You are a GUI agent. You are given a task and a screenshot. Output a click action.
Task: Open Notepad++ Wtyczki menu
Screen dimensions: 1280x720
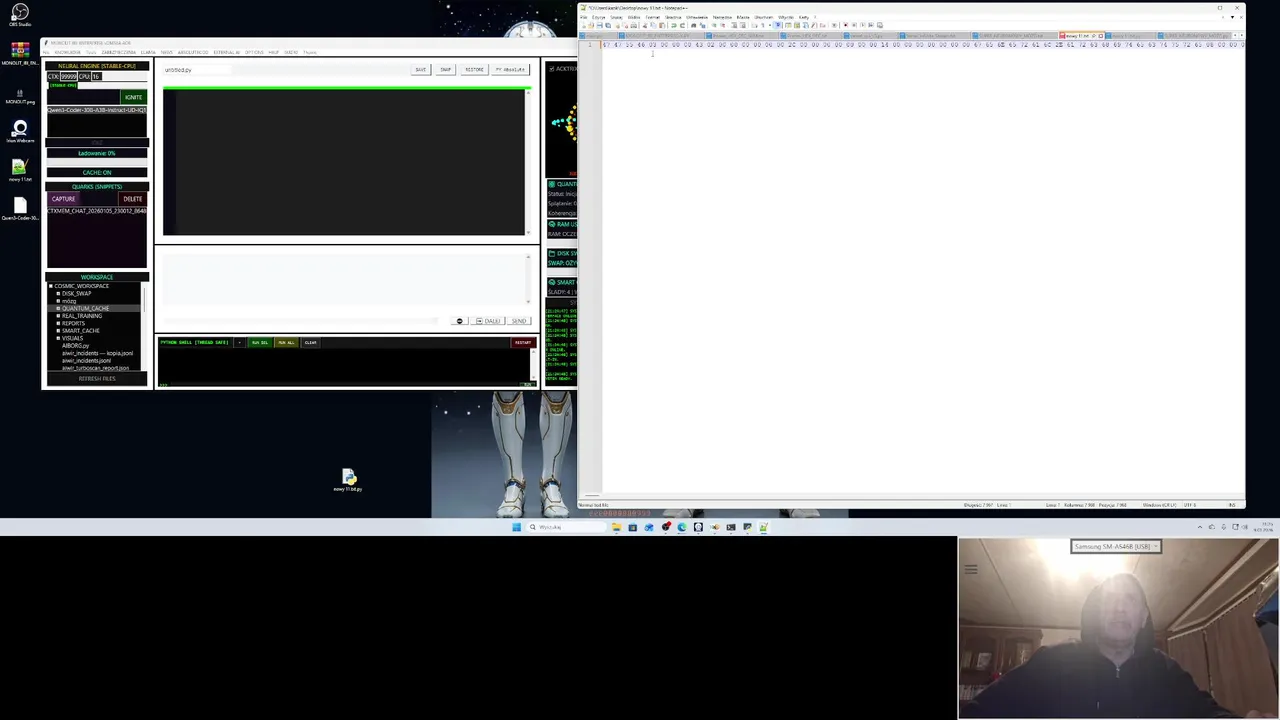[x=786, y=17]
